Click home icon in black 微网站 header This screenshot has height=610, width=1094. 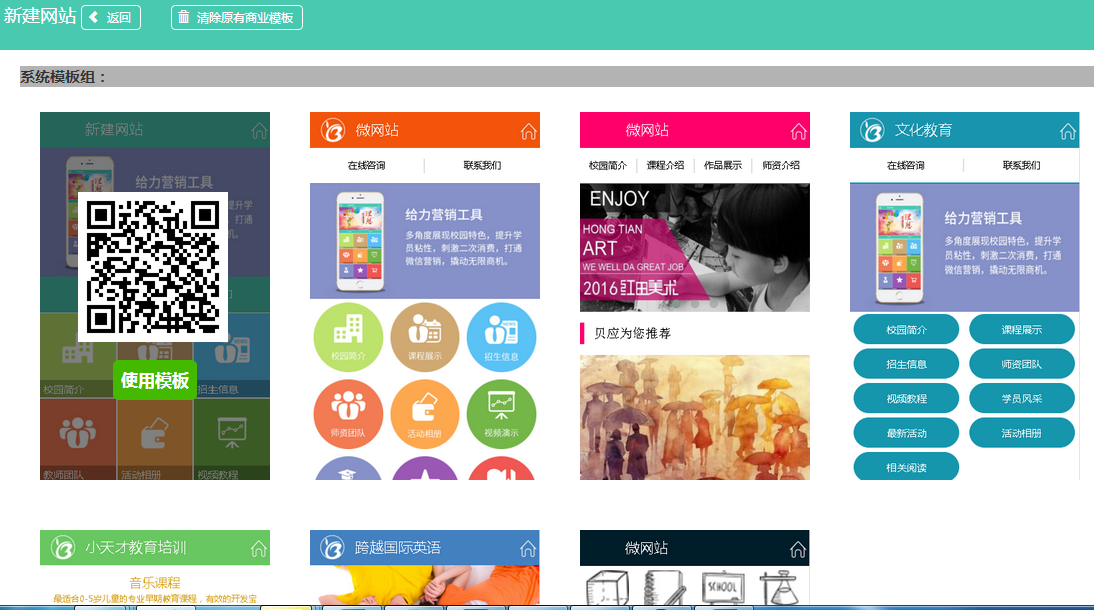point(798,549)
